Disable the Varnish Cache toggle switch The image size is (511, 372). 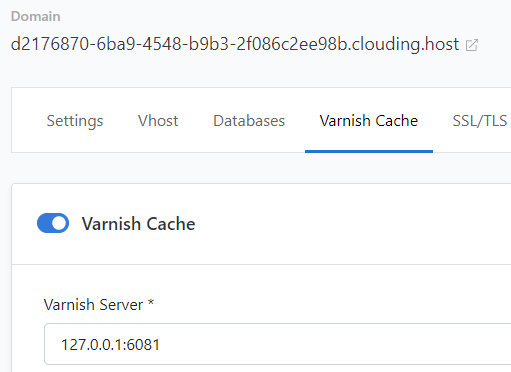pos(53,223)
